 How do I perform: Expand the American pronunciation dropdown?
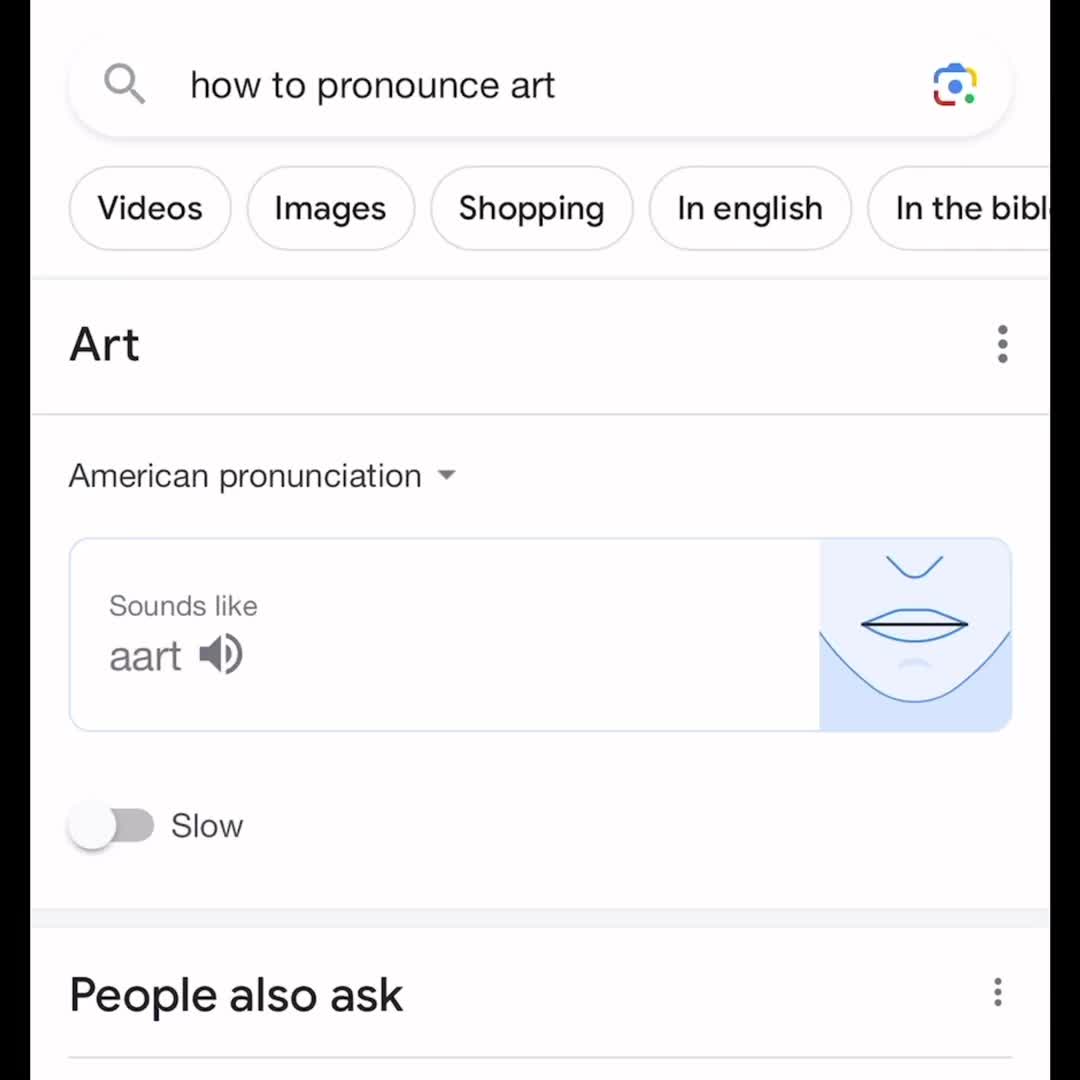coord(262,475)
